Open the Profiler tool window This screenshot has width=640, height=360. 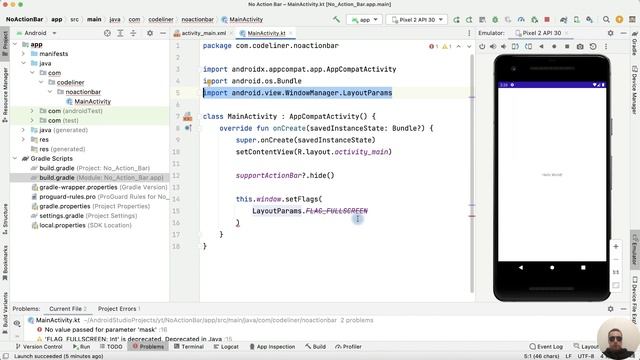coord(348,347)
